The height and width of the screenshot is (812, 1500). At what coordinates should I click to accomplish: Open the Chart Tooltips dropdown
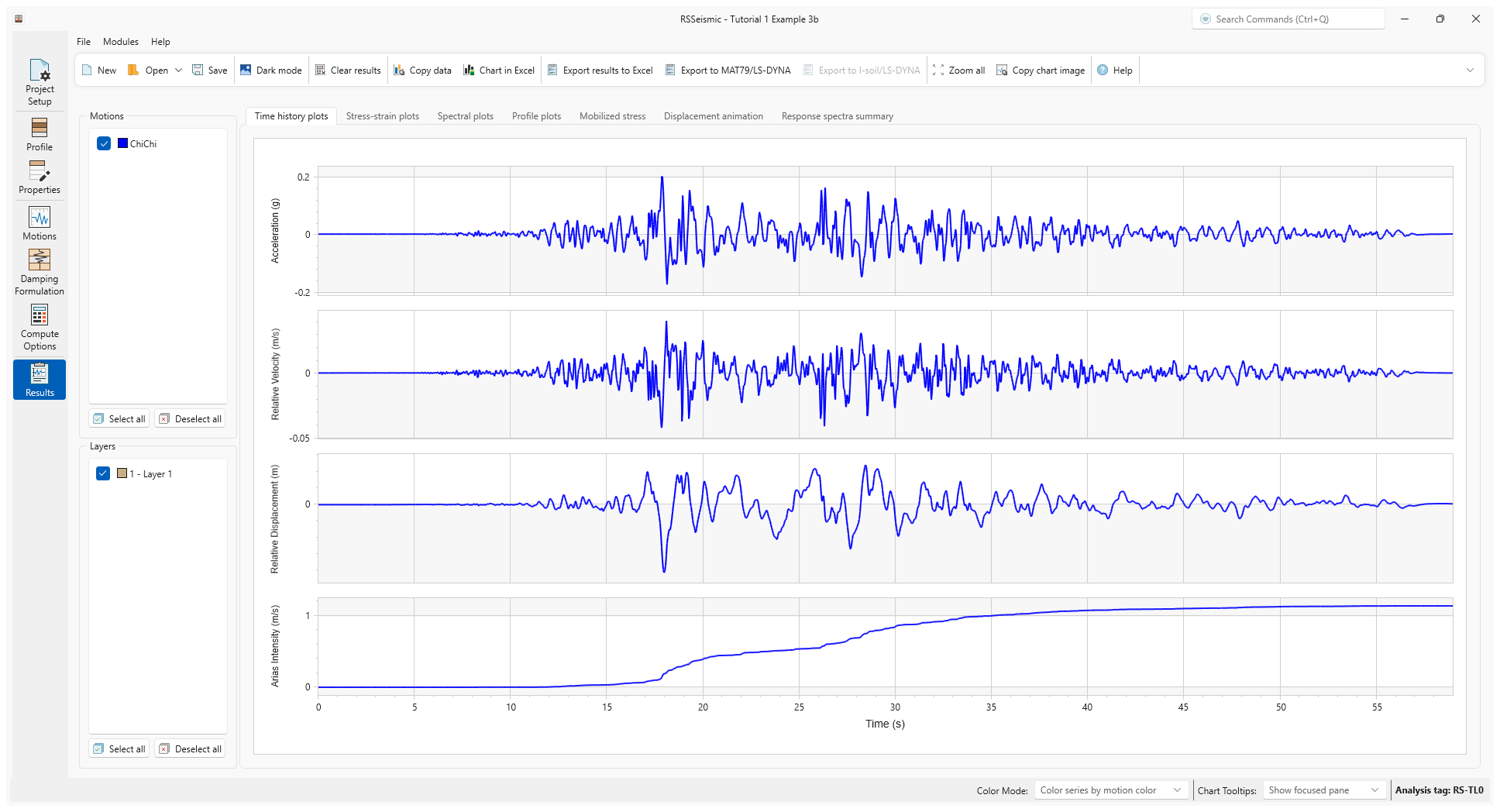click(1323, 790)
